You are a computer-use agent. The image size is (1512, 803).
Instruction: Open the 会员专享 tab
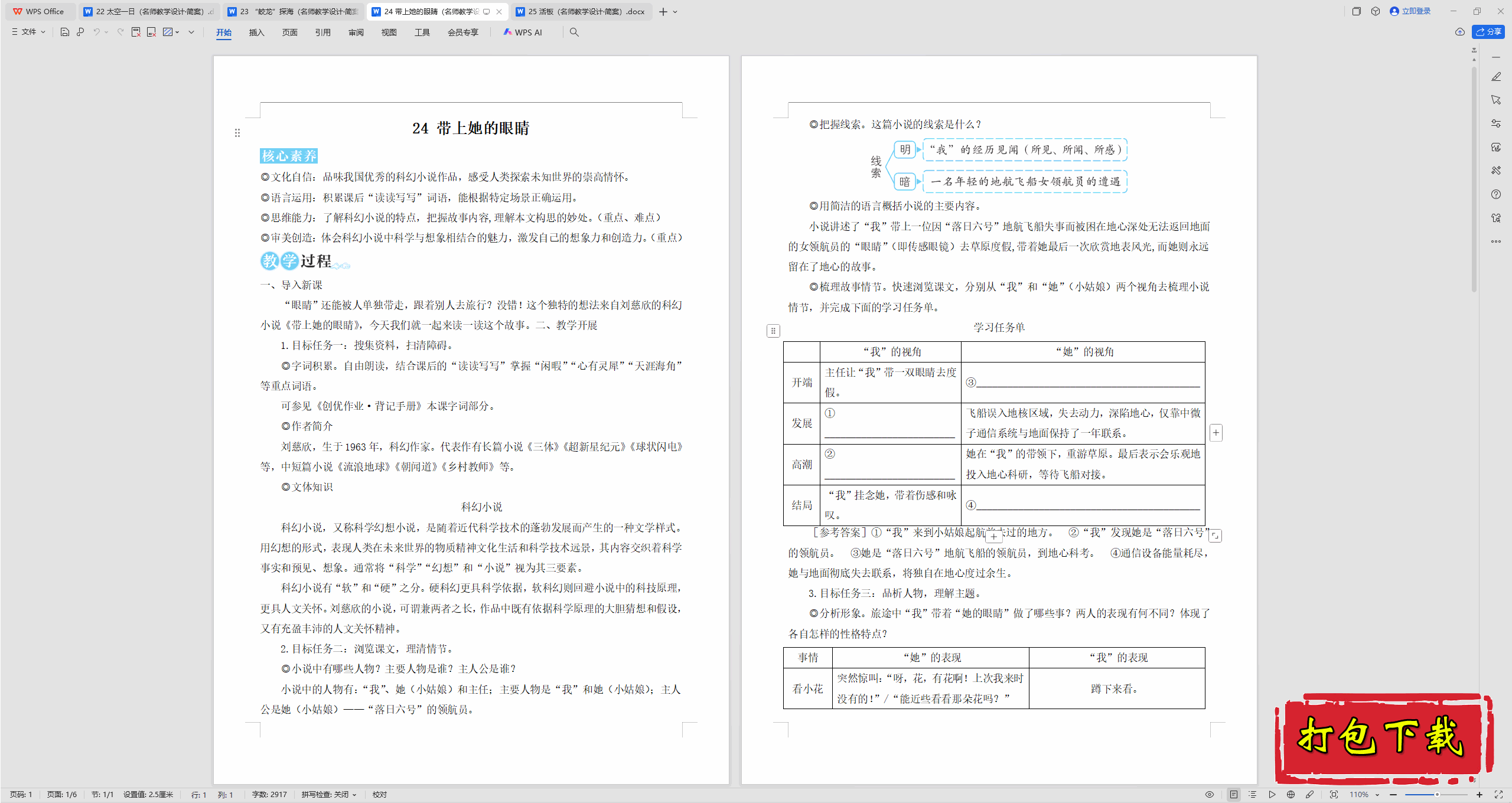pyautogui.click(x=463, y=32)
